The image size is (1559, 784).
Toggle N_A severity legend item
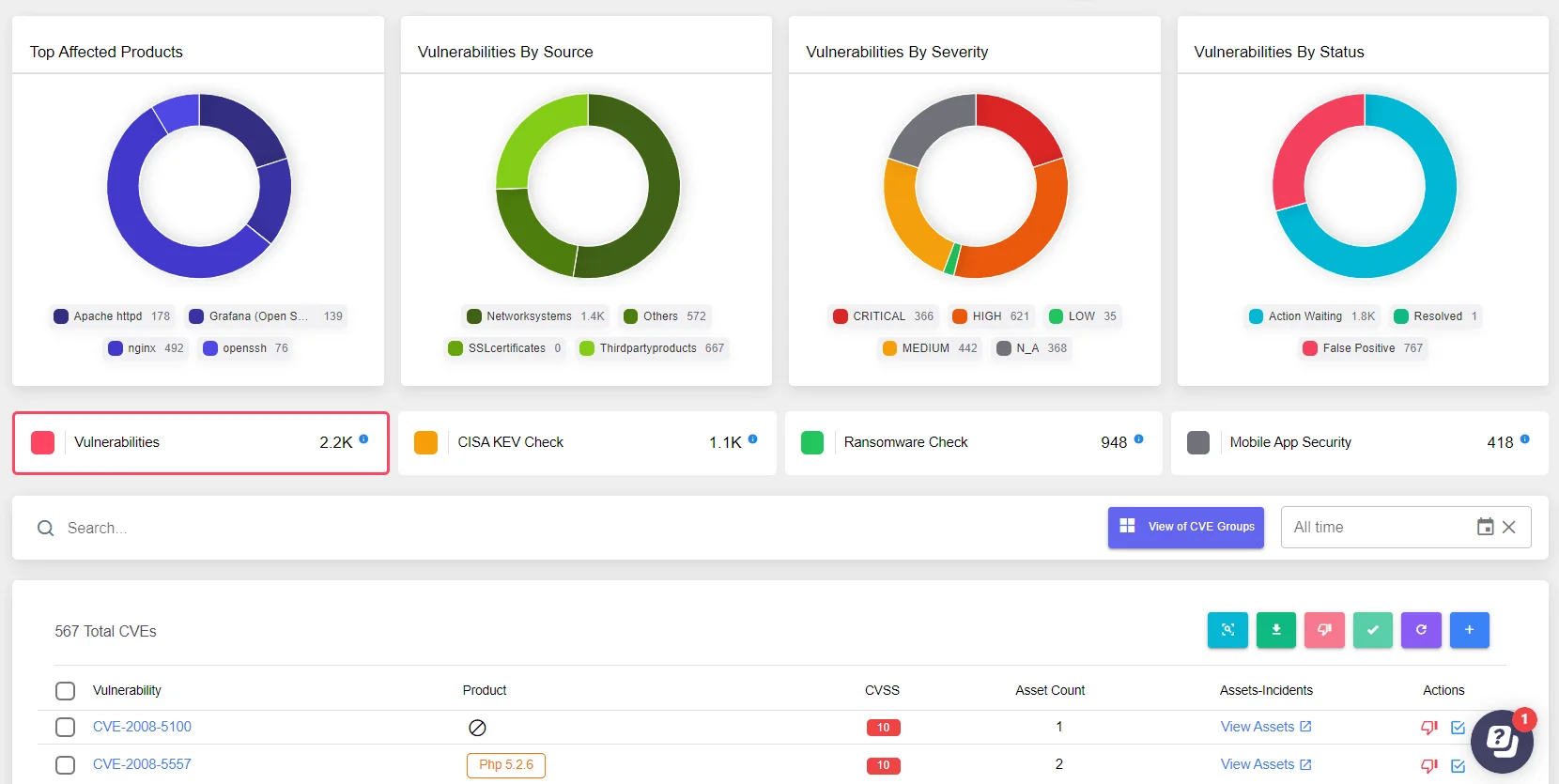click(1031, 348)
